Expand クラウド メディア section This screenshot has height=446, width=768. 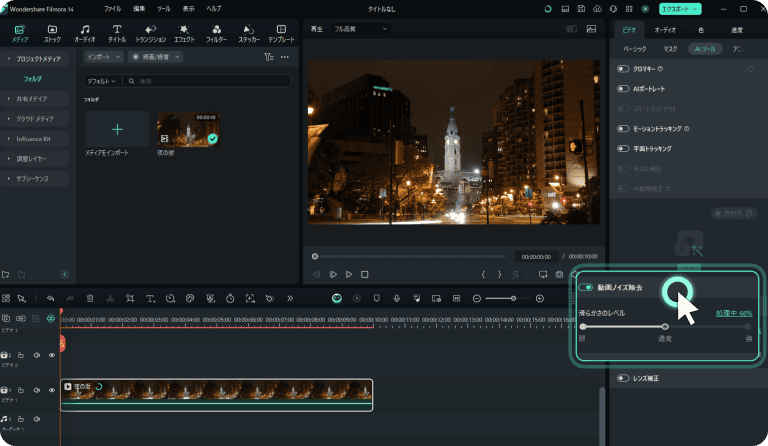point(34,119)
